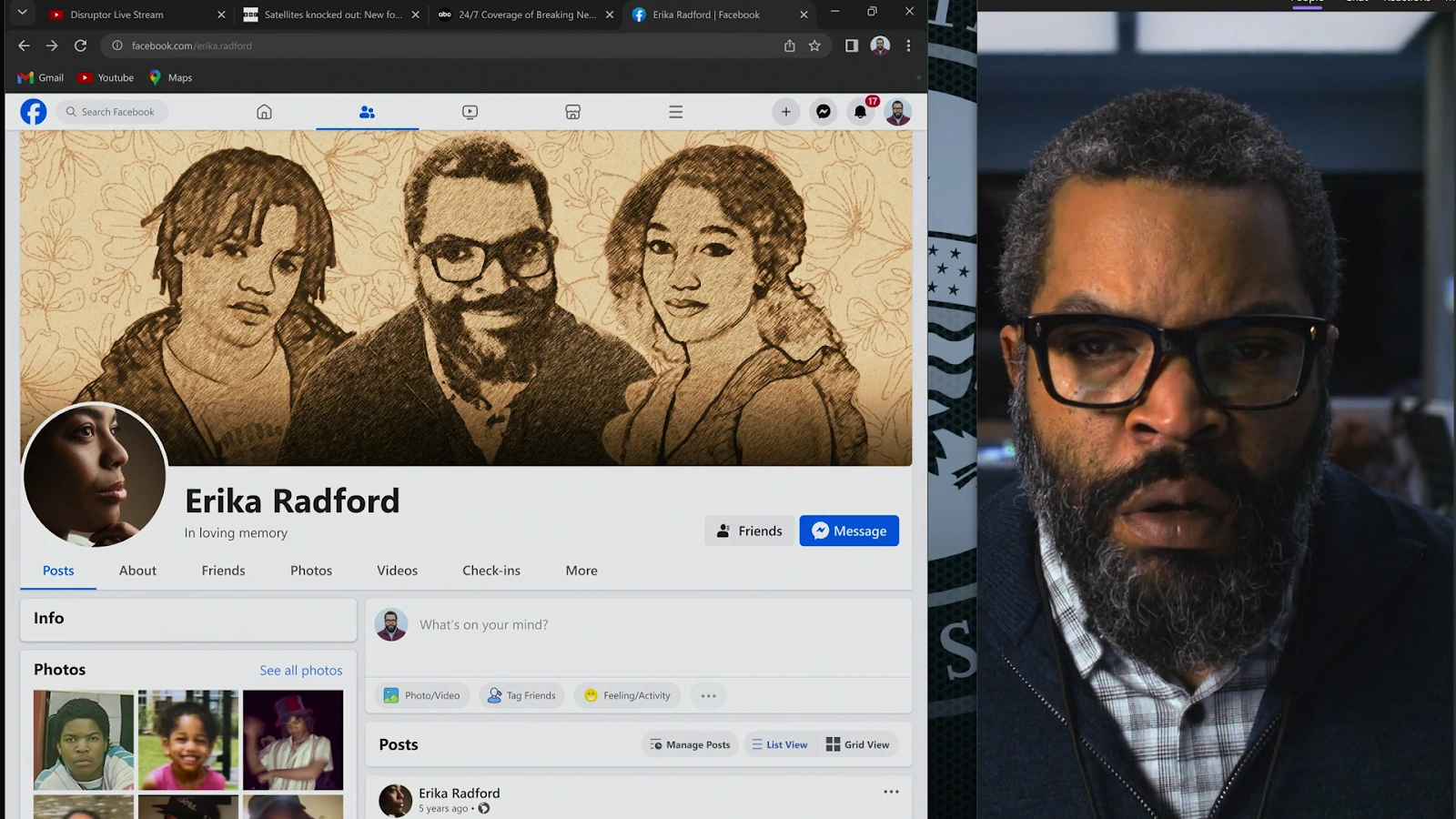
Task: Open the photo of the smiling little girl
Action: pyautogui.click(x=188, y=740)
